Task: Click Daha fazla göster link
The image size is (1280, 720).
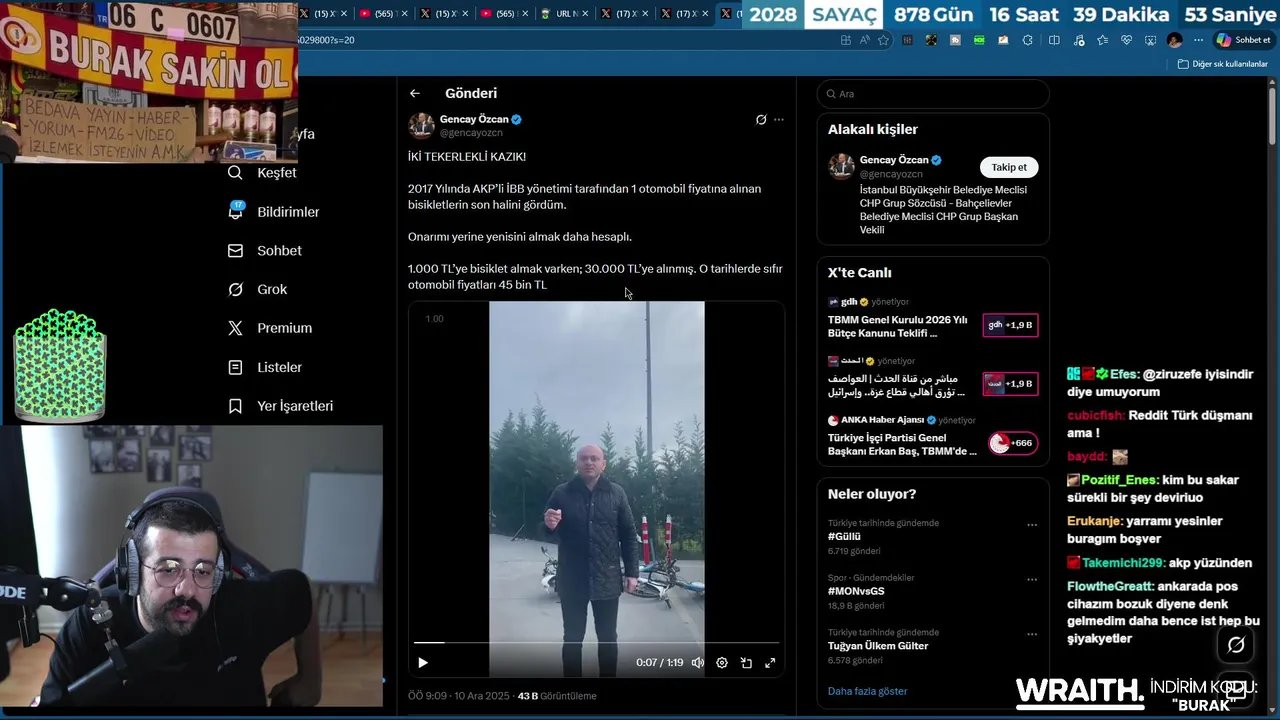Action: pyautogui.click(x=867, y=691)
